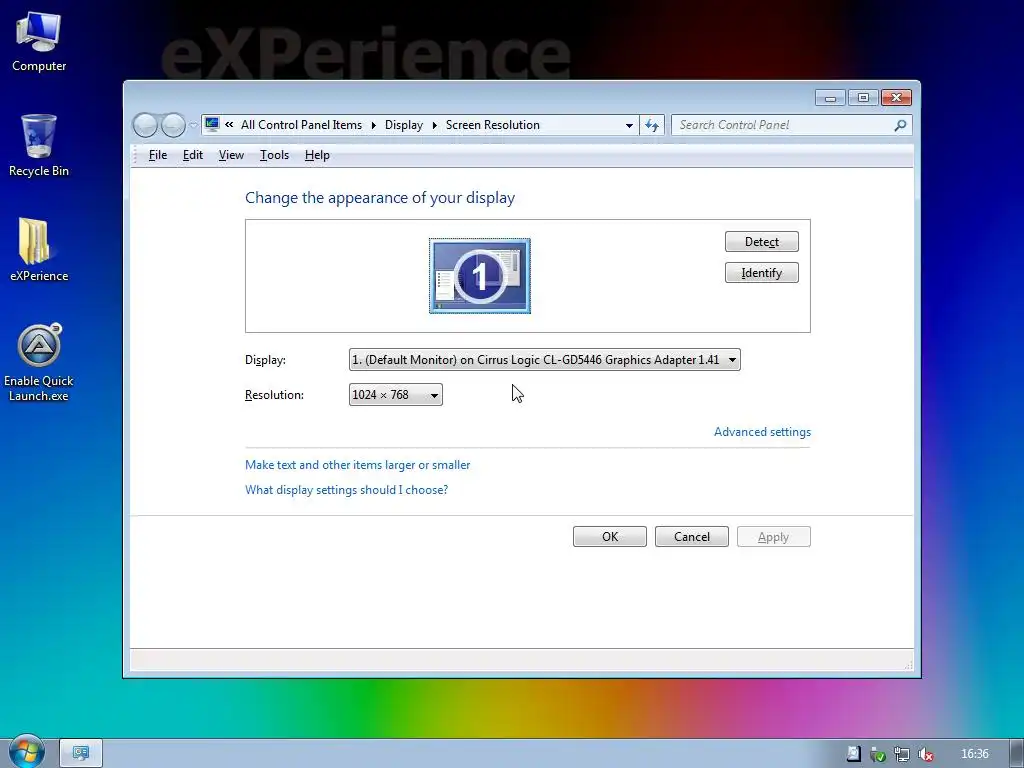1024x768 pixels.
Task: Open recent pages dropdown beside navigation arrows
Action: coord(193,125)
